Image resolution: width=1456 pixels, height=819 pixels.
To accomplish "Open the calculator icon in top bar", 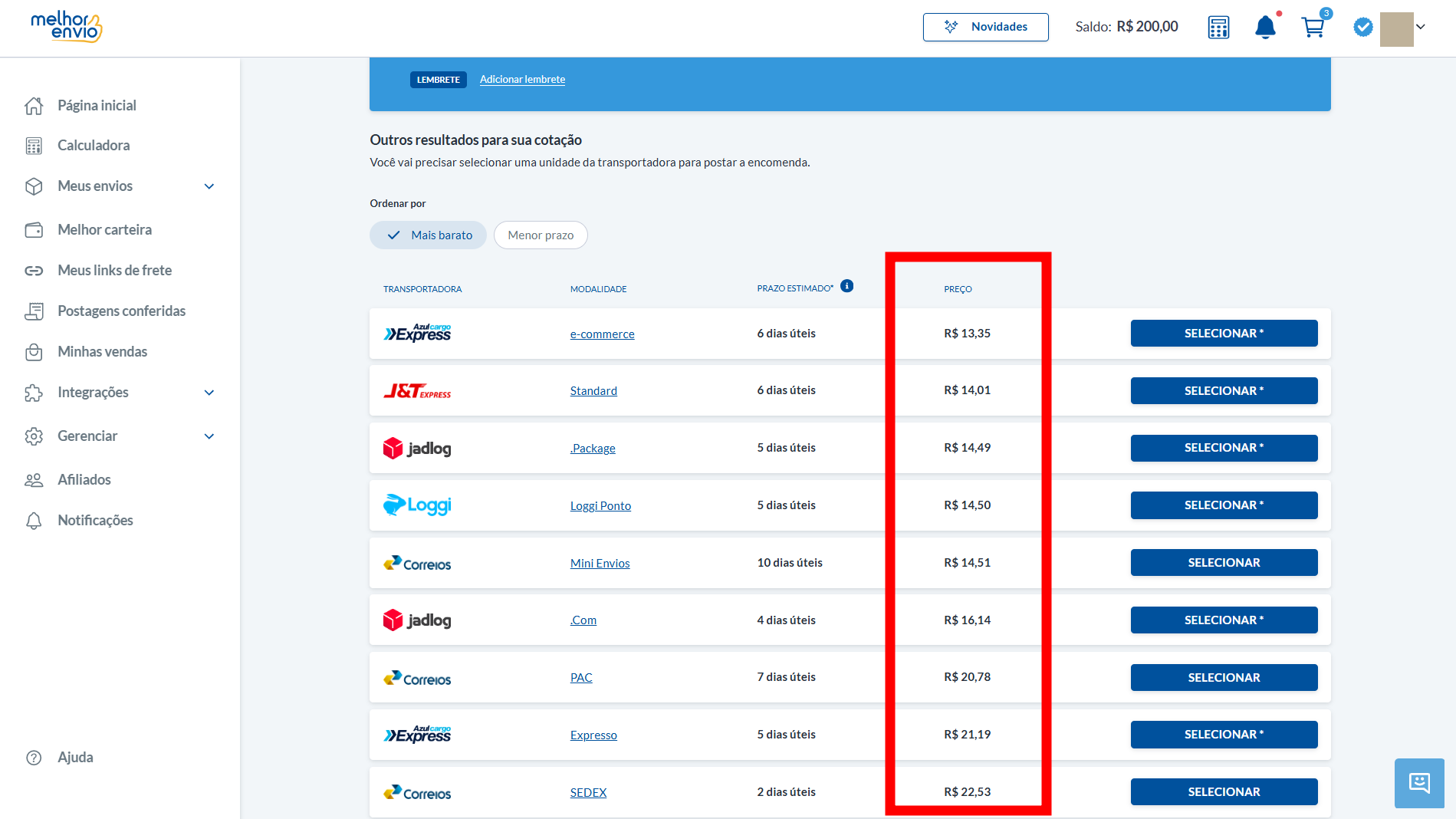I will pos(1218,27).
